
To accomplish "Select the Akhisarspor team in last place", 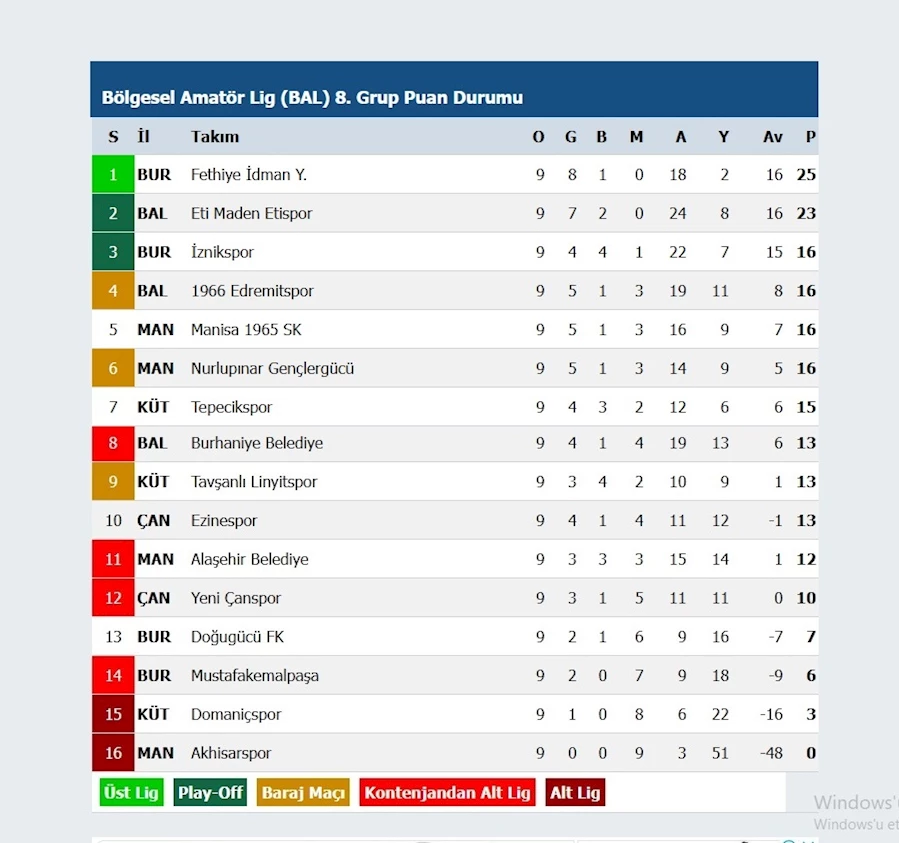I will click(x=230, y=753).
